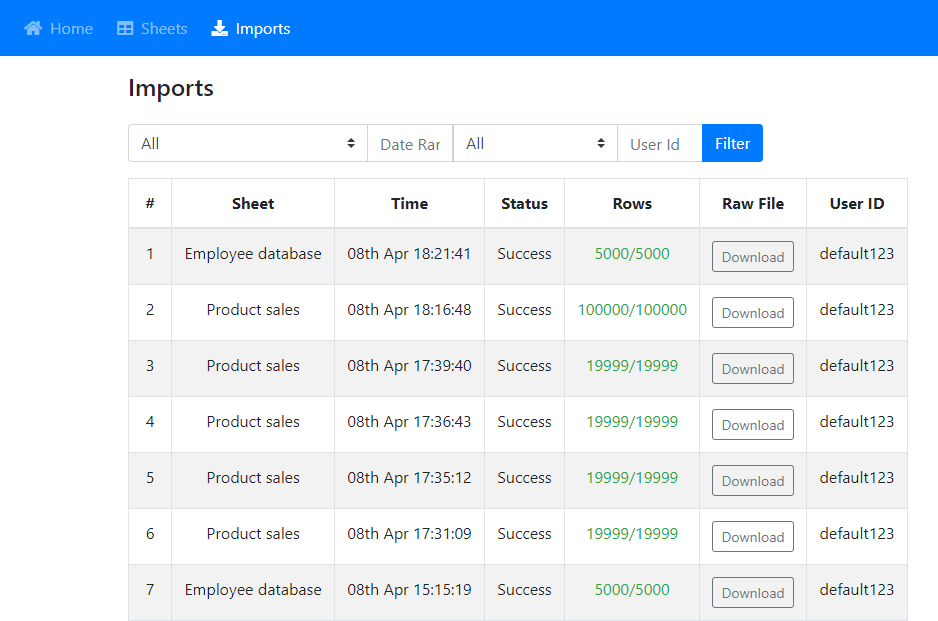Download raw file for import 2

pyautogui.click(x=752, y=313)
